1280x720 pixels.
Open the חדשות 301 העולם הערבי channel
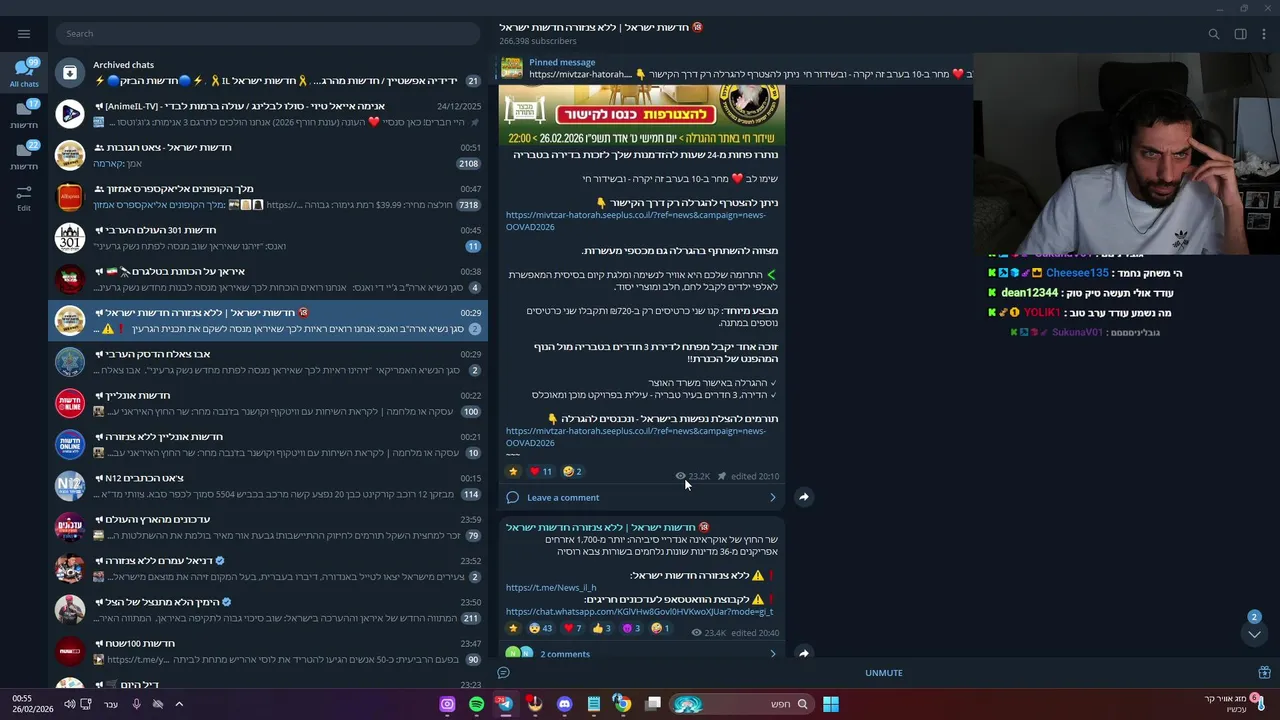tap(268, 238)
